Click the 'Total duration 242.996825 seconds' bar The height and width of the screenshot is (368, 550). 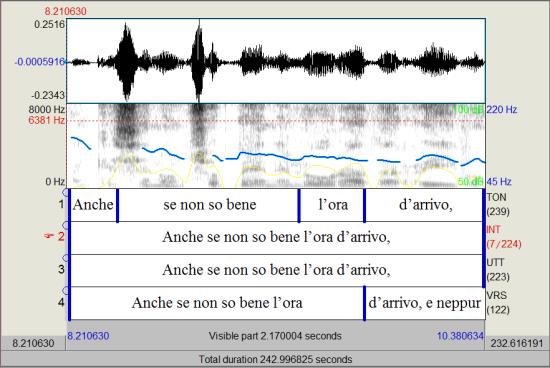pyautogui.click(x=275, y=359)
